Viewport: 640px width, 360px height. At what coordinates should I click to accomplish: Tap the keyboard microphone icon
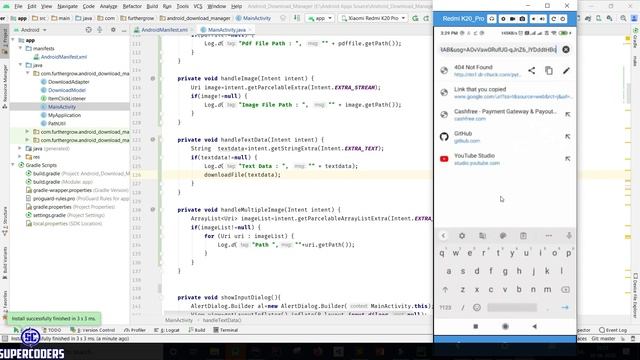pyautogui.click(x=569, y=236)
